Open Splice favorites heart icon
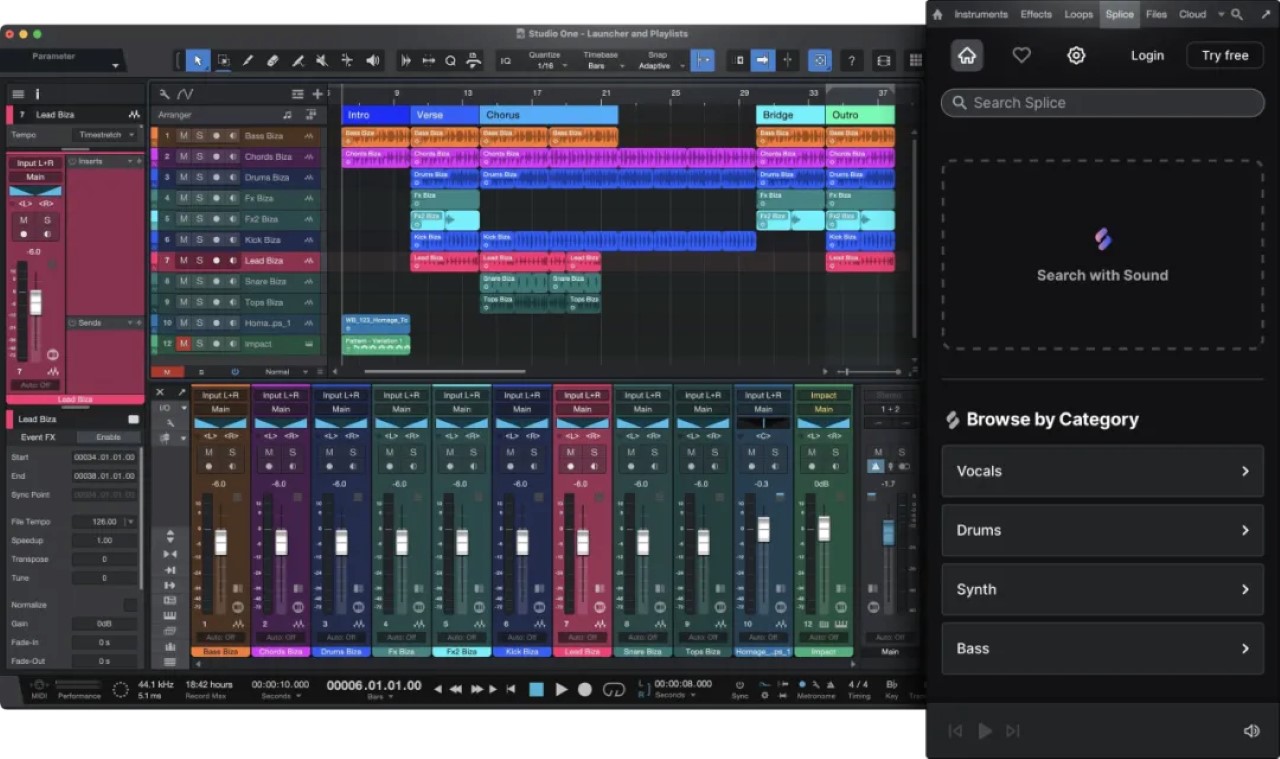The width and height of the screenshot is (1280, 759). tap(1021, 55)
